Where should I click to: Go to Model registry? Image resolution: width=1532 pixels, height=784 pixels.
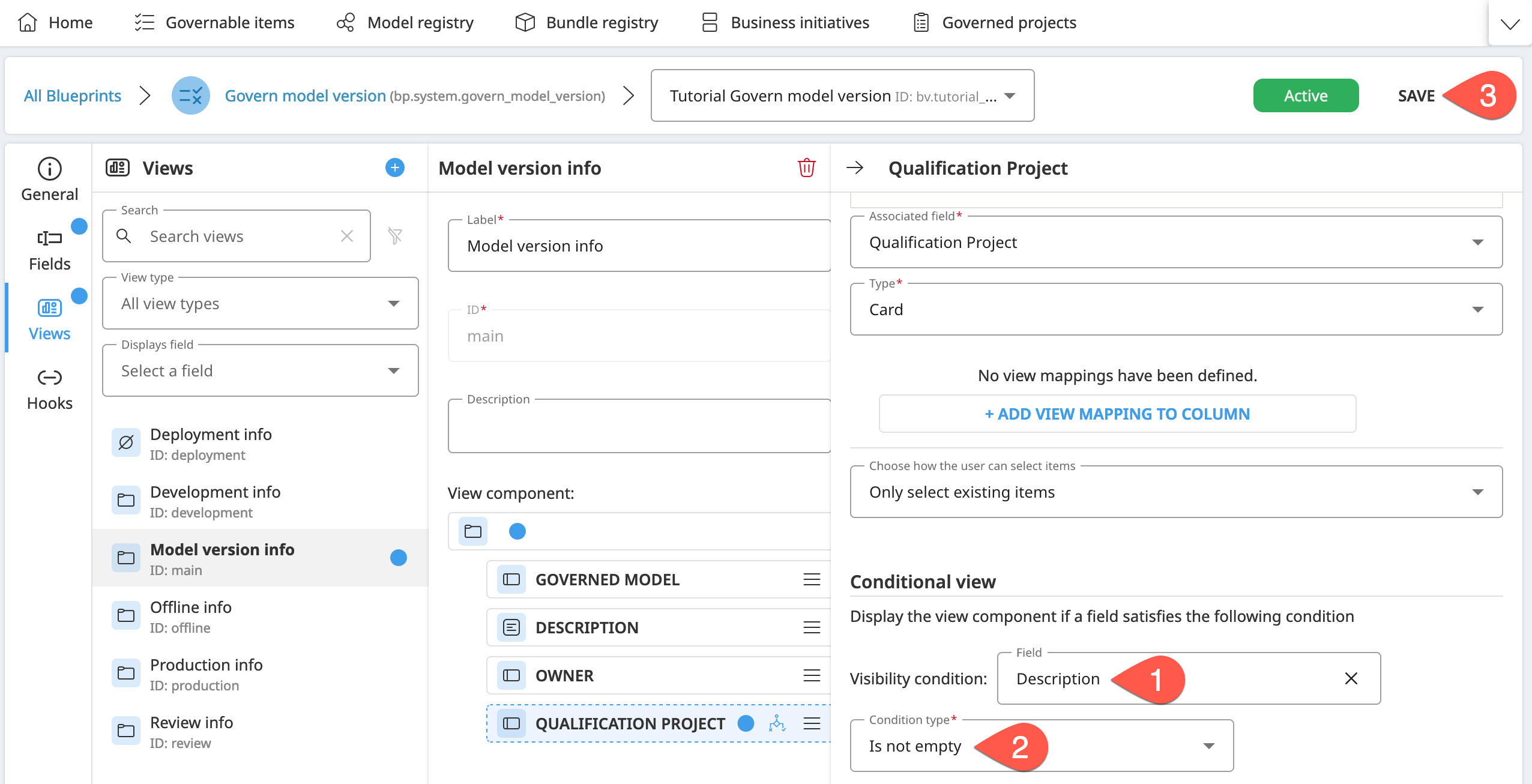(x=405, y=23)
